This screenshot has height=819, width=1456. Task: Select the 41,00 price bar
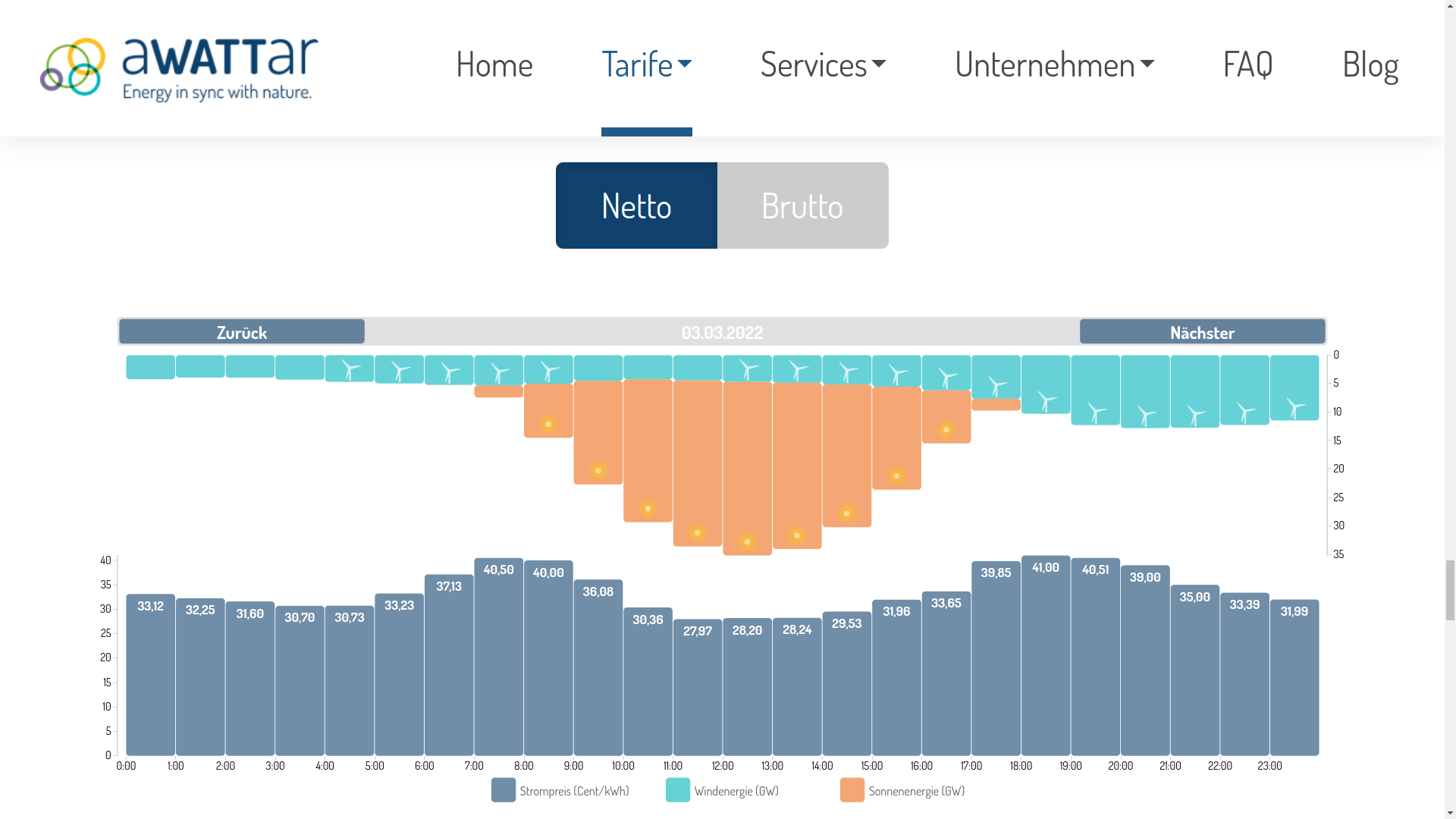(1046, 656)
